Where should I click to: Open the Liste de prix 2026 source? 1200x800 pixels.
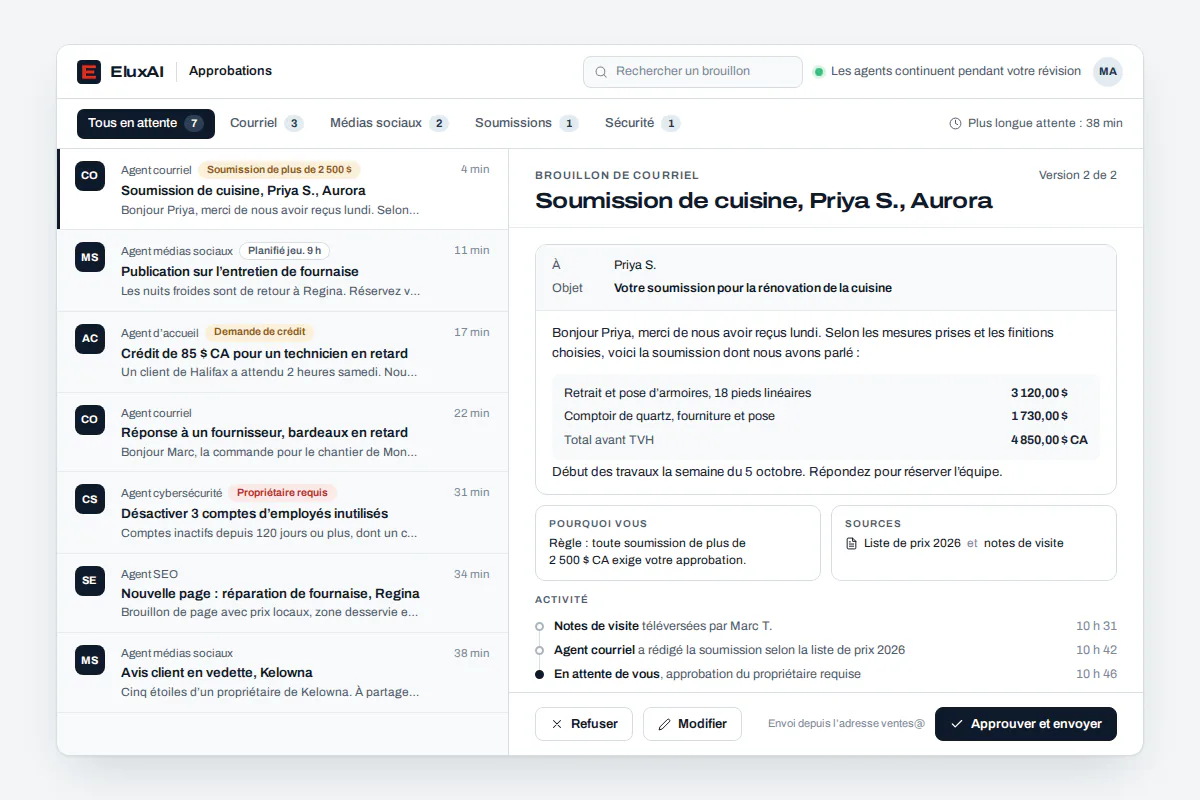(912, 544)
